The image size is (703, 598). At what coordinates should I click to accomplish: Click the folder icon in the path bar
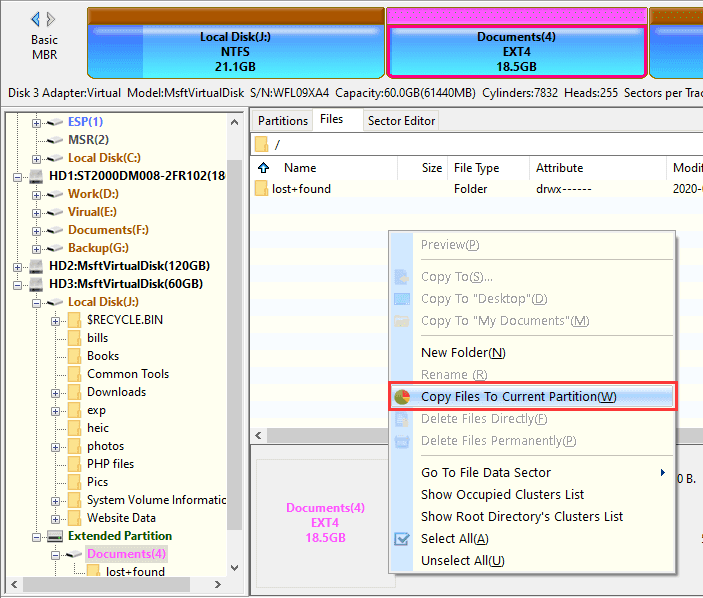[262, 144]
